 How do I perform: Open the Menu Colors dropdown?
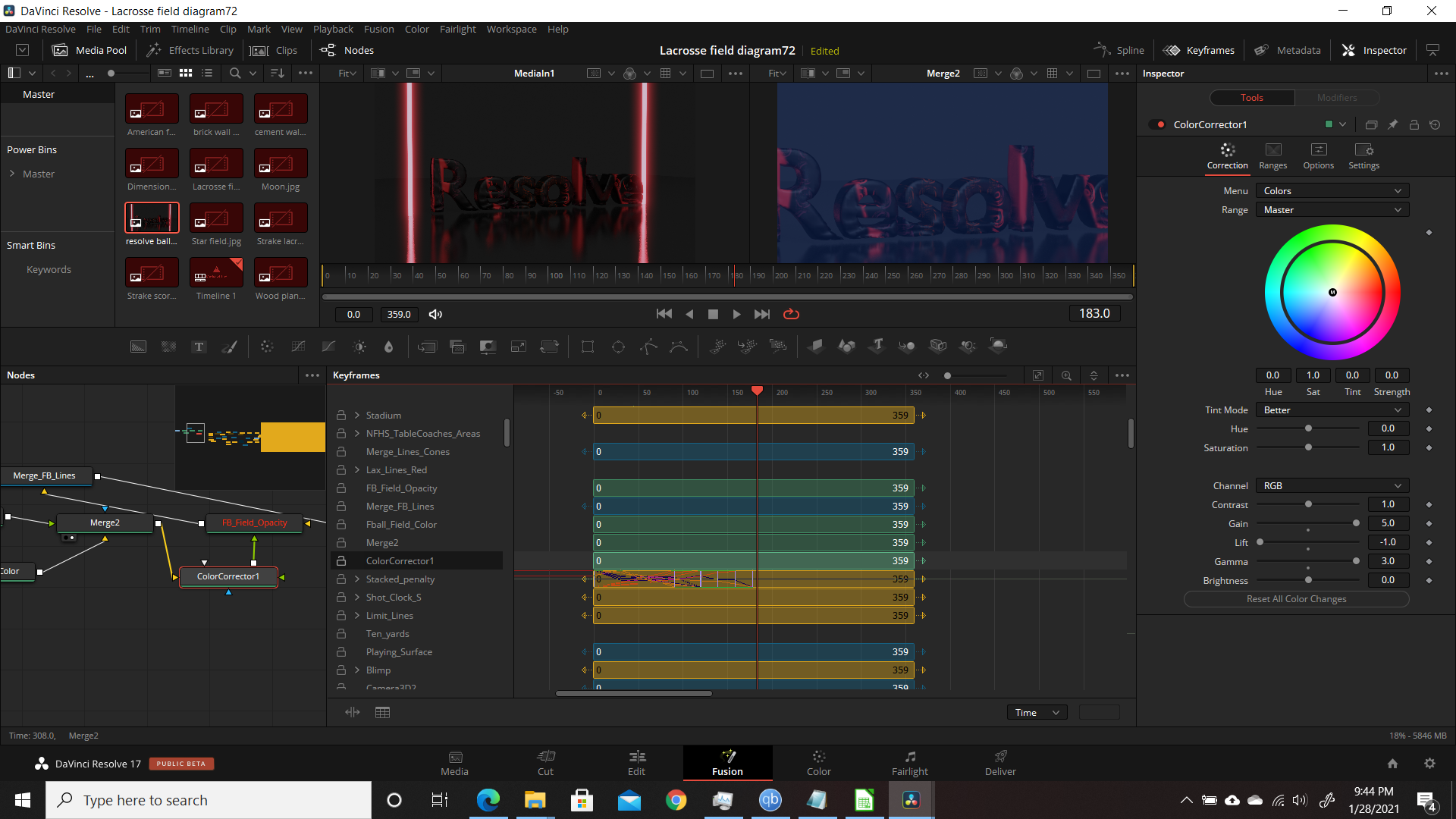coord(1332,191)
